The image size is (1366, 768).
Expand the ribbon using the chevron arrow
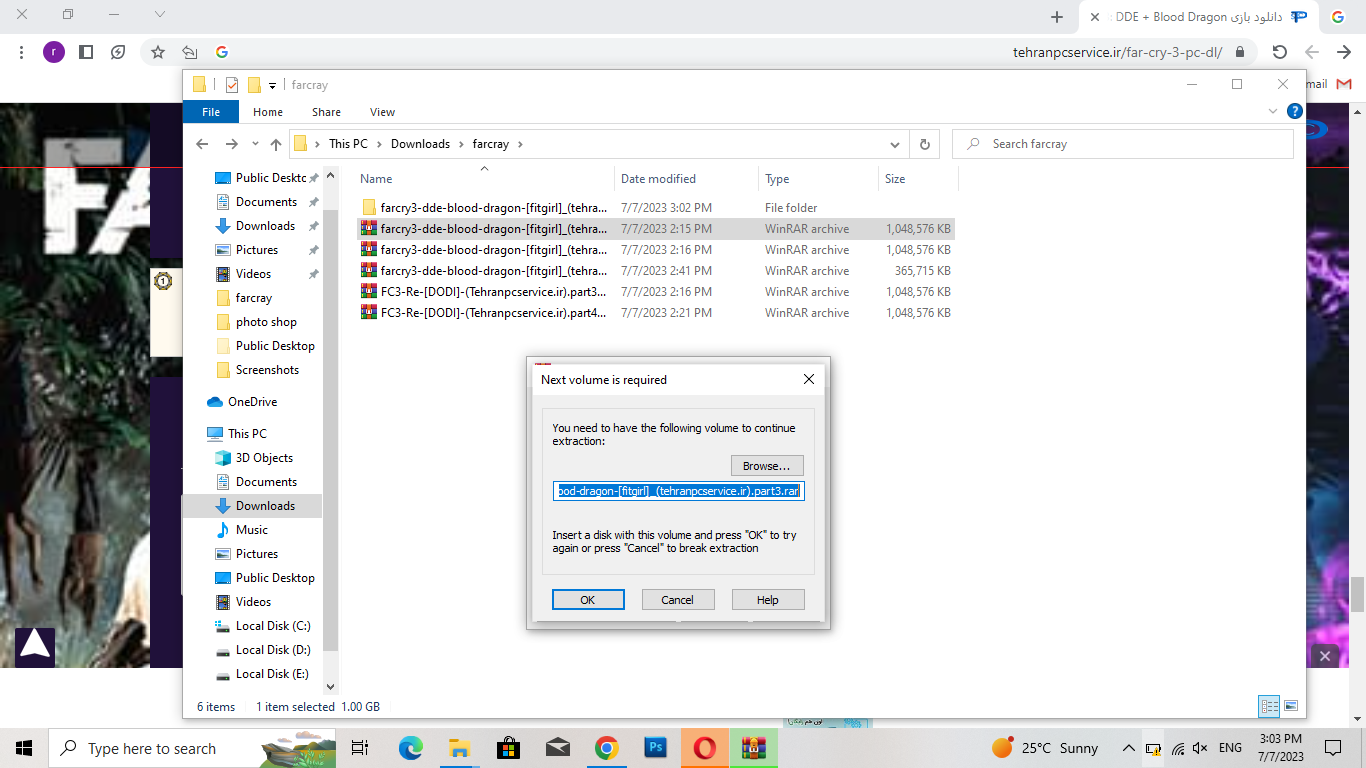pyautogui.click(x=1273, y=112)
